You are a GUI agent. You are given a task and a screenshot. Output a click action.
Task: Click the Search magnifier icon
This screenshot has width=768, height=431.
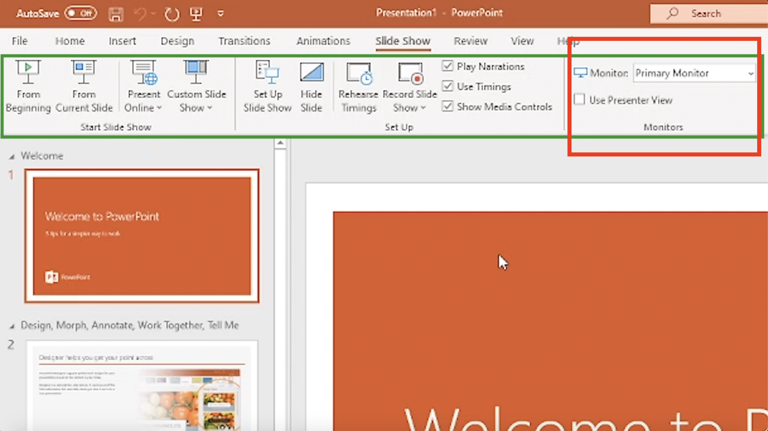tap(672, 13)
